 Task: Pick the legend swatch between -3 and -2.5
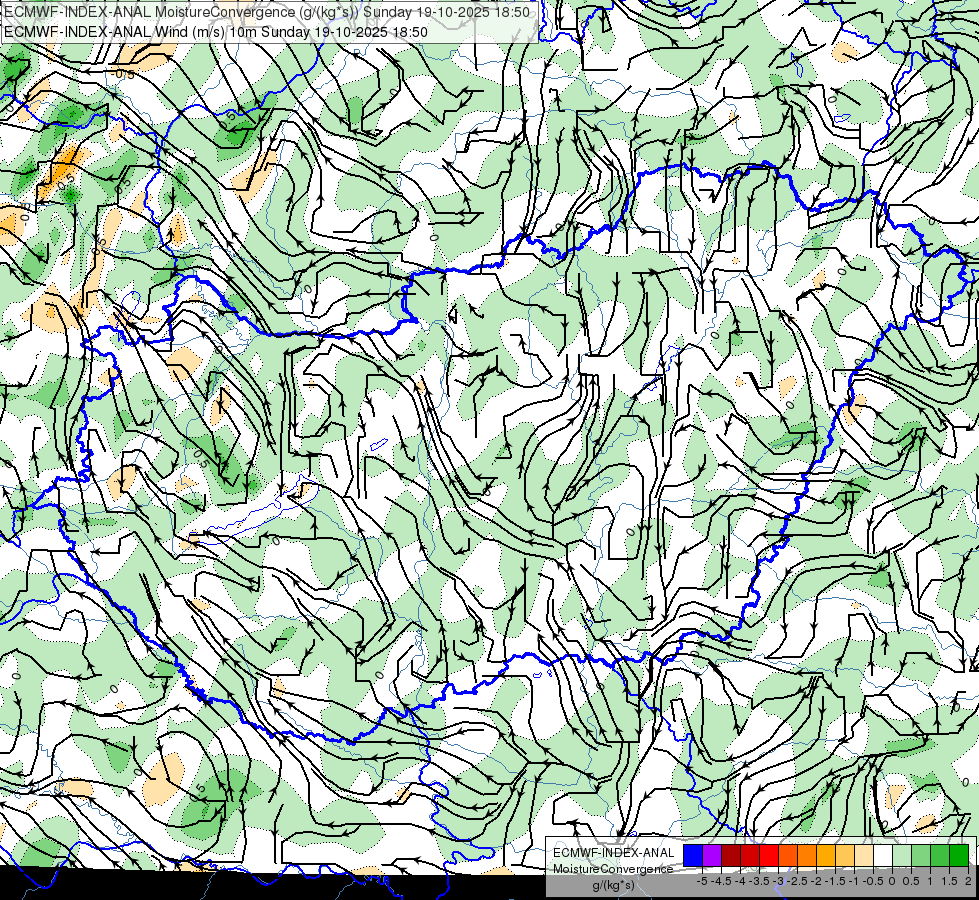pos(788,856)
